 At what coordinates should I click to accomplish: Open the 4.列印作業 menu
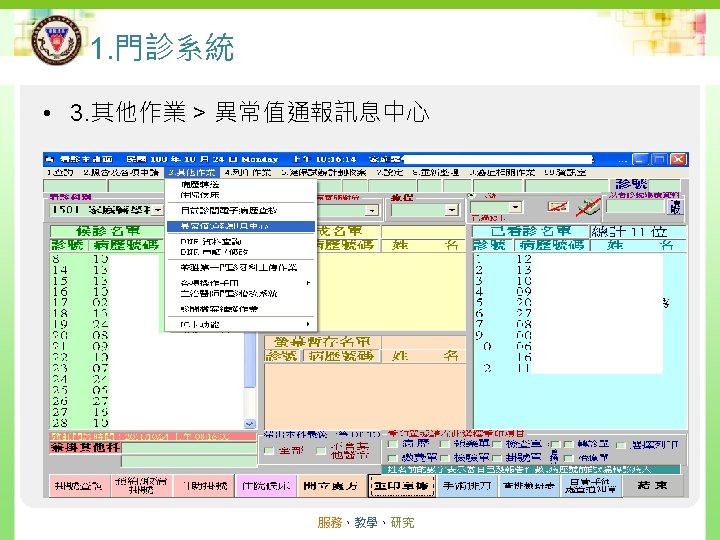coord(248,173)
